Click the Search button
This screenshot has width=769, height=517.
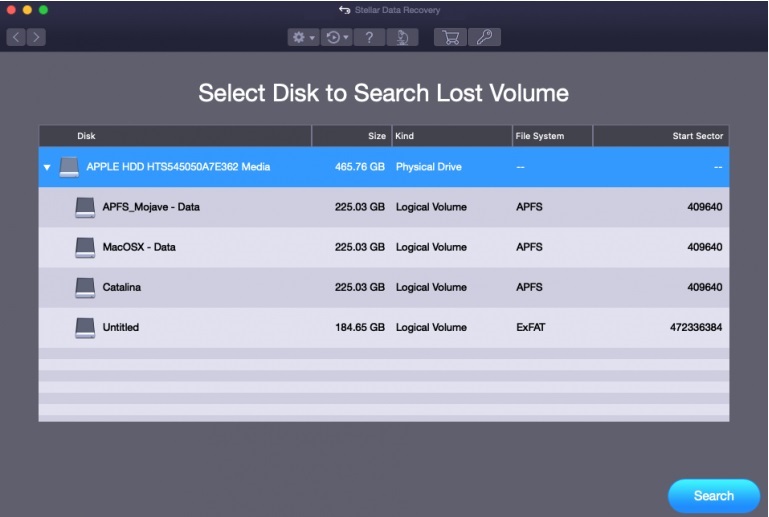click(x=714, y=496)
